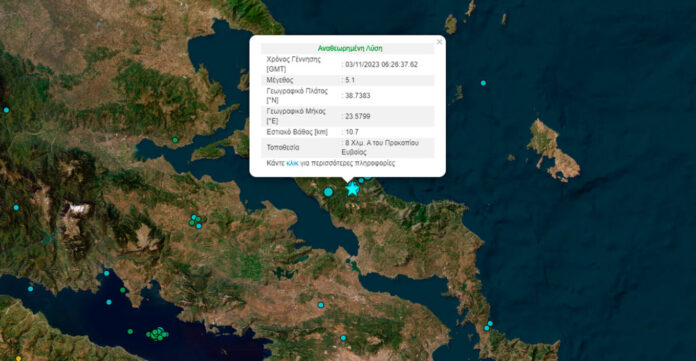Open the "κλικ" link for more details

[293, 163]
